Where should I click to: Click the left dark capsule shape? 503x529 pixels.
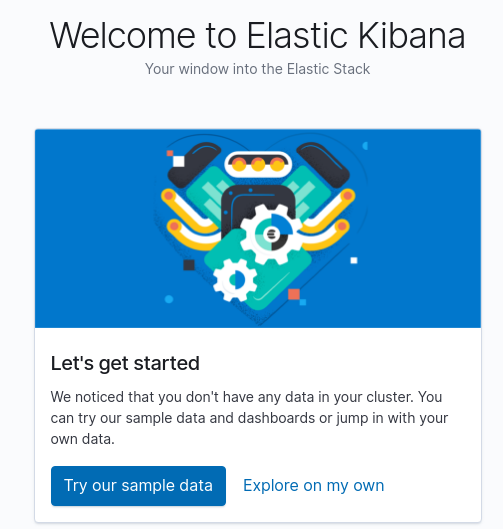[x=194, y=164]
